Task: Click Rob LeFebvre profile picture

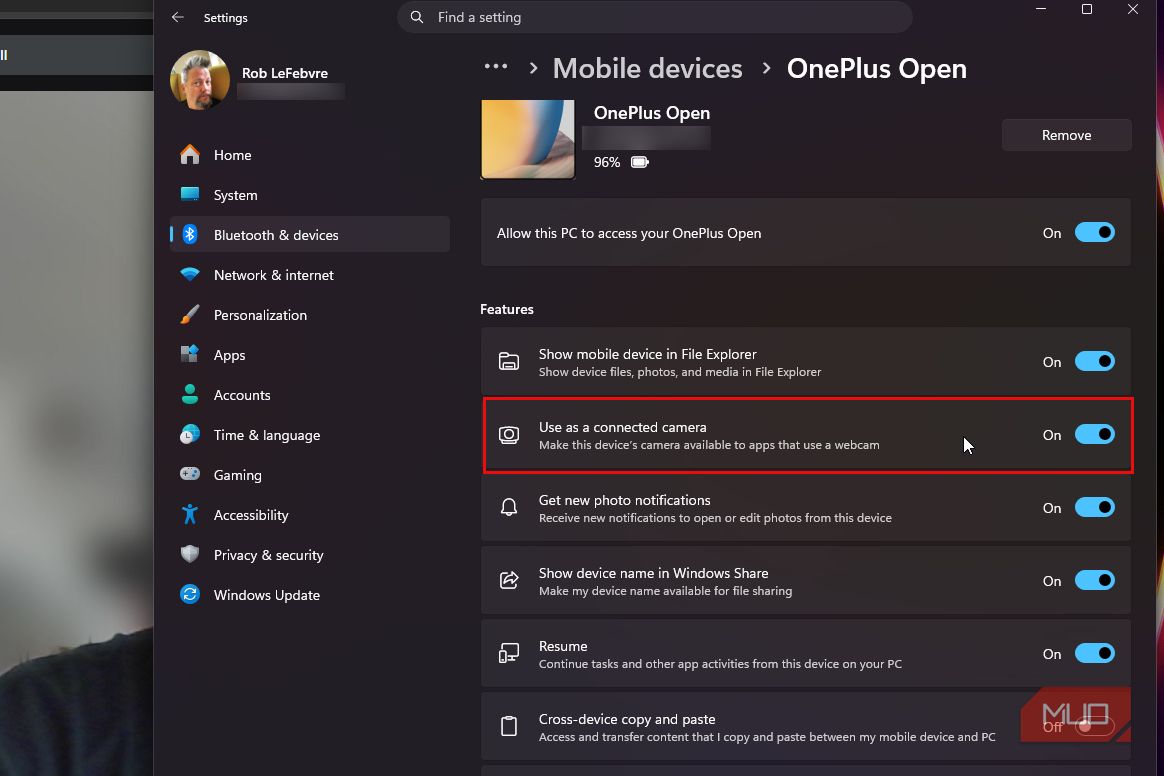Action: pyautogui.click(x=200, y=80)
